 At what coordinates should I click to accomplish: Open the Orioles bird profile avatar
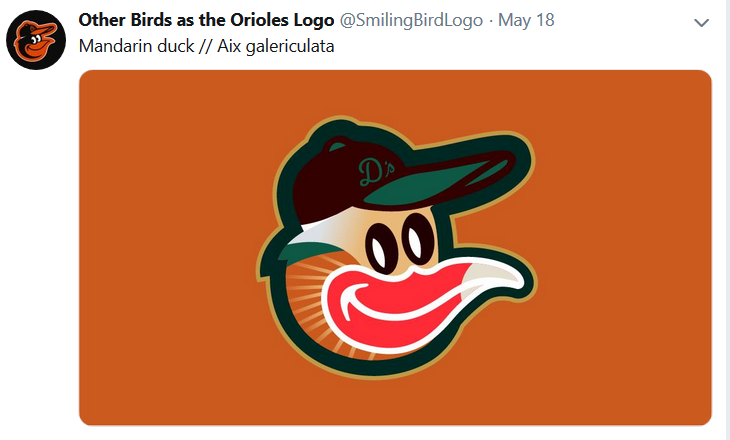point(36,40)
